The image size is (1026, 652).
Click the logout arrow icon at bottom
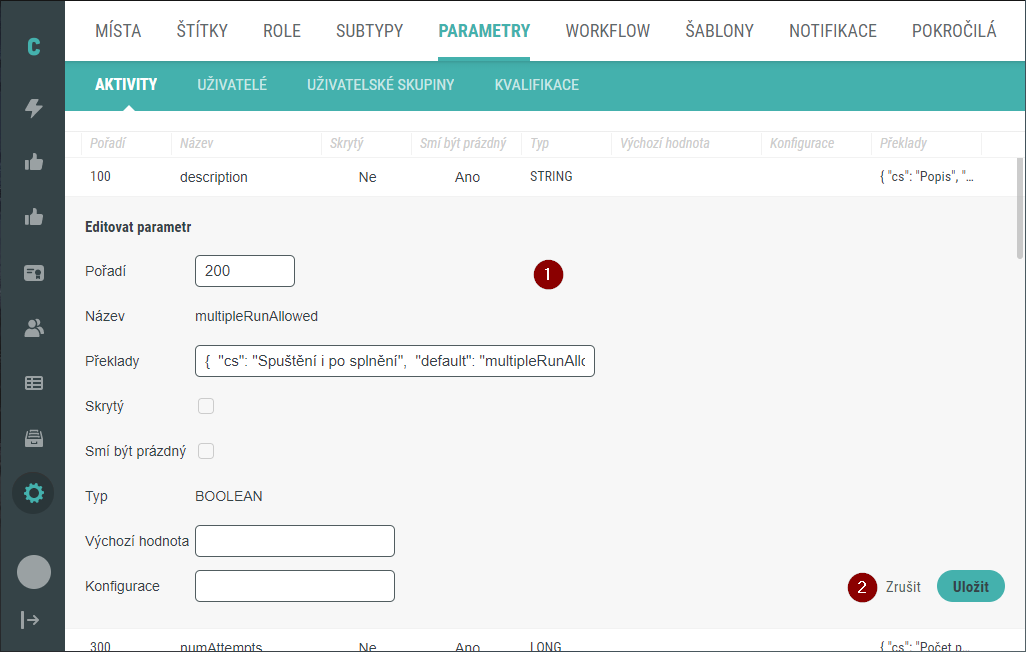pos(33,619)
